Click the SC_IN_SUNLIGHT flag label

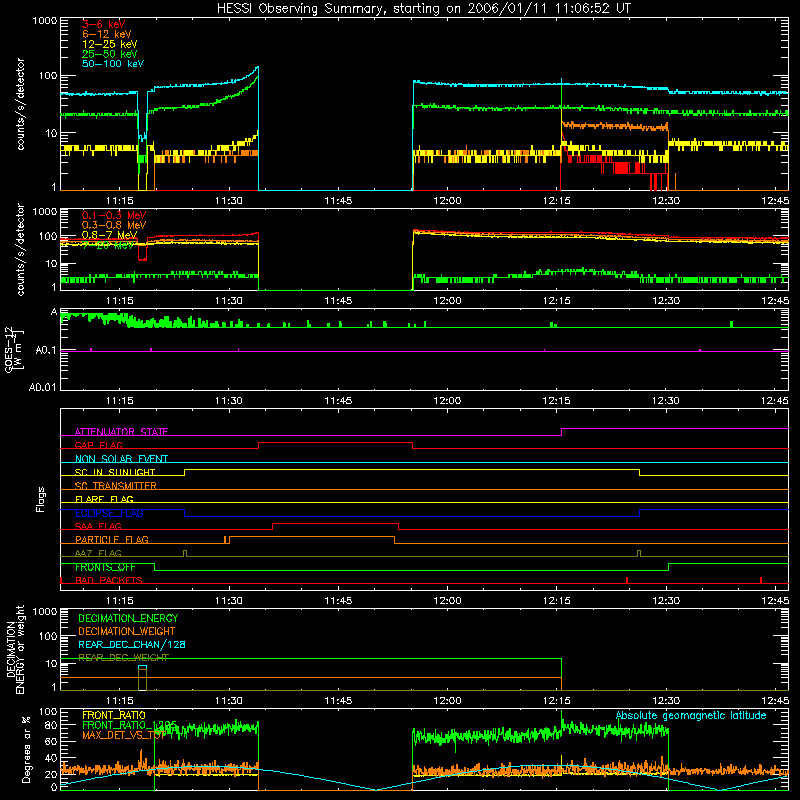click(115, 472)
